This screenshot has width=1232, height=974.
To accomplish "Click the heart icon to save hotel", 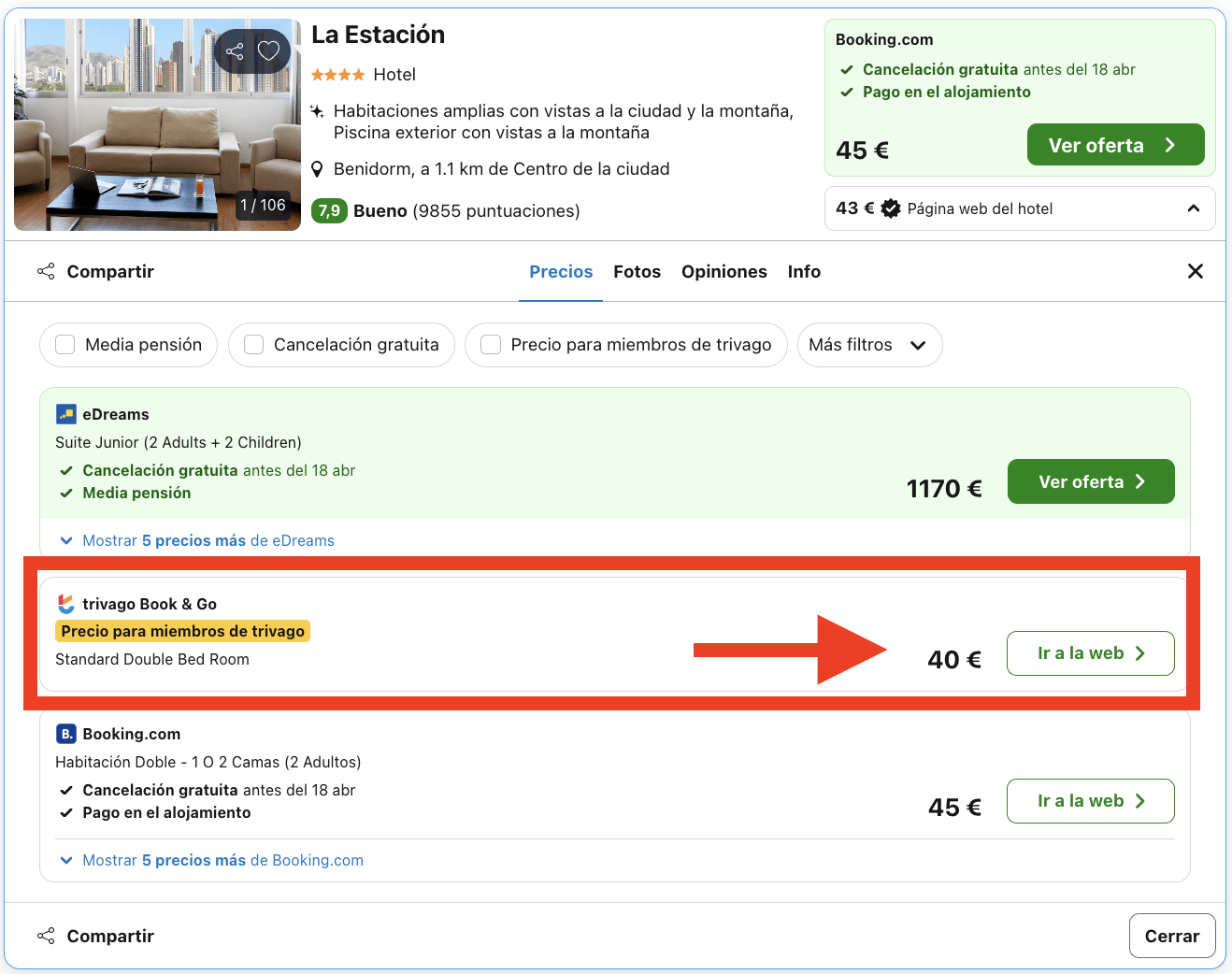I will click(x=269, y=50).
